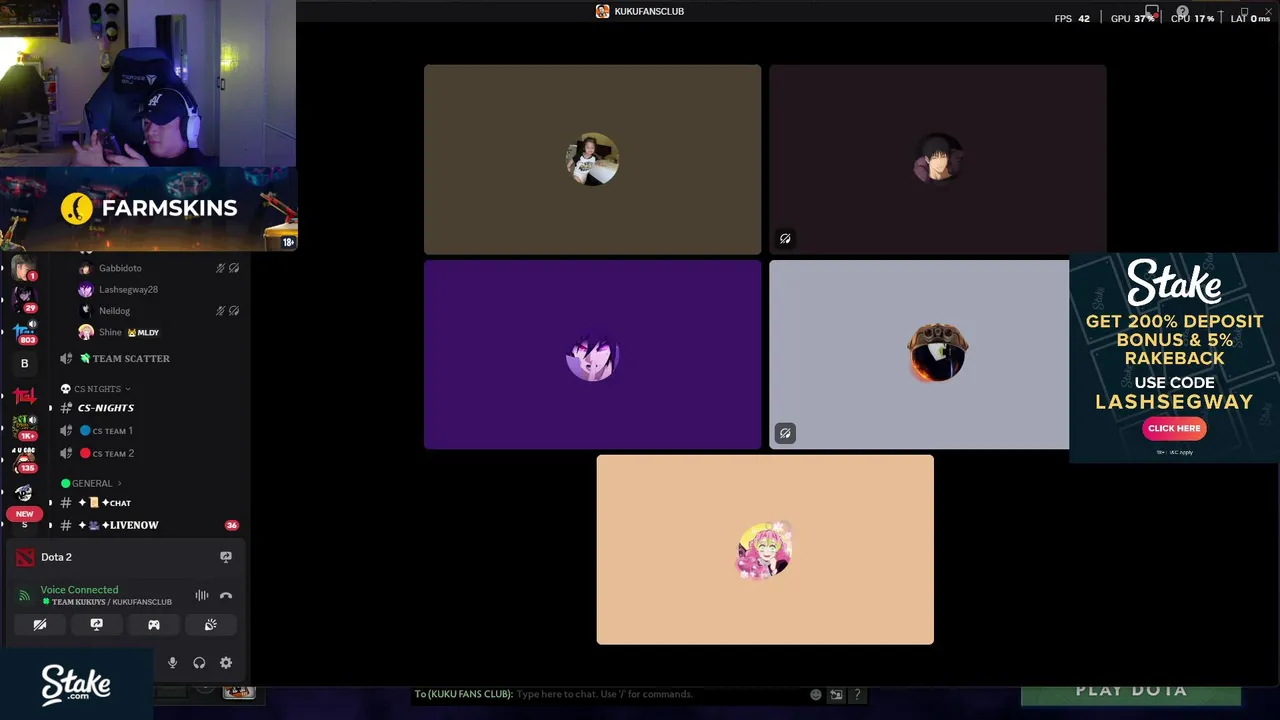The image size is (1280, 720).
Task: Open the soundboard icon
Action: [x=211, y=624]
